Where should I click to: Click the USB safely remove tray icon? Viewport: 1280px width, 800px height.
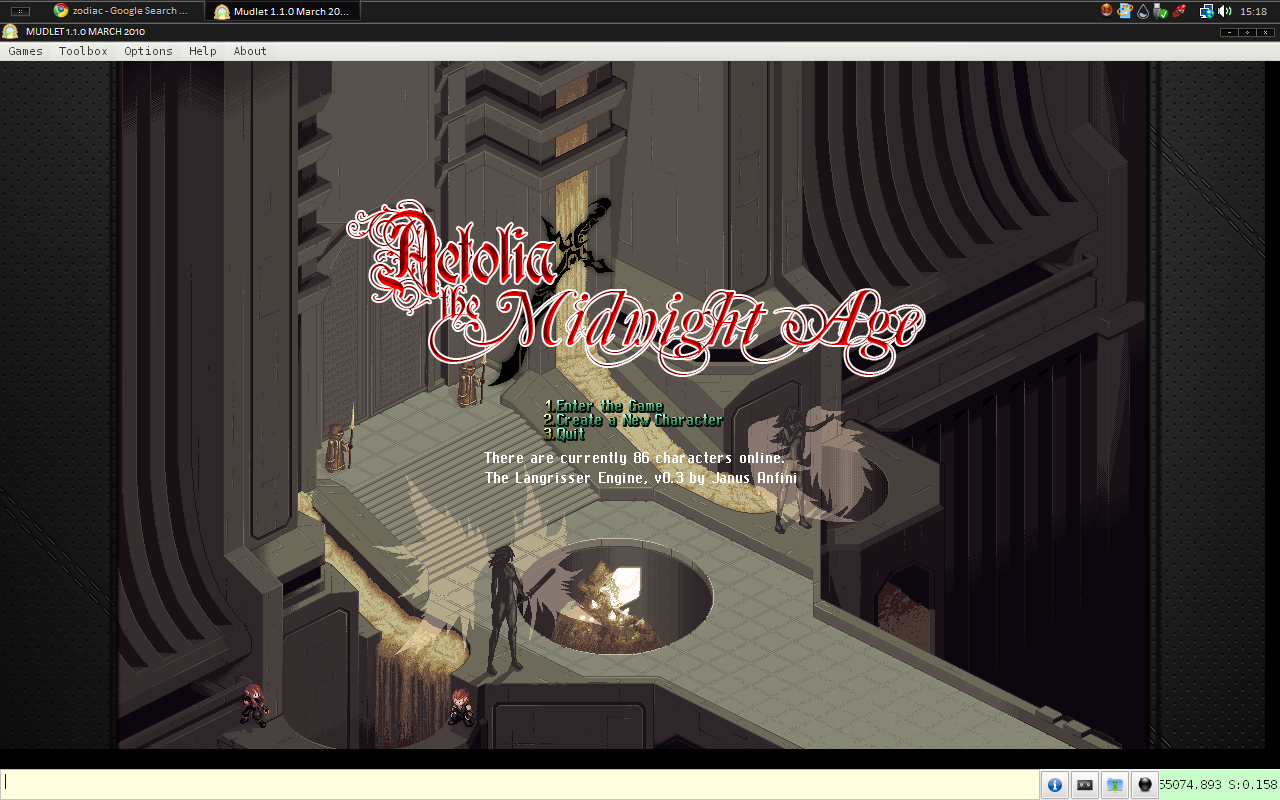(x=1161, y=11)
